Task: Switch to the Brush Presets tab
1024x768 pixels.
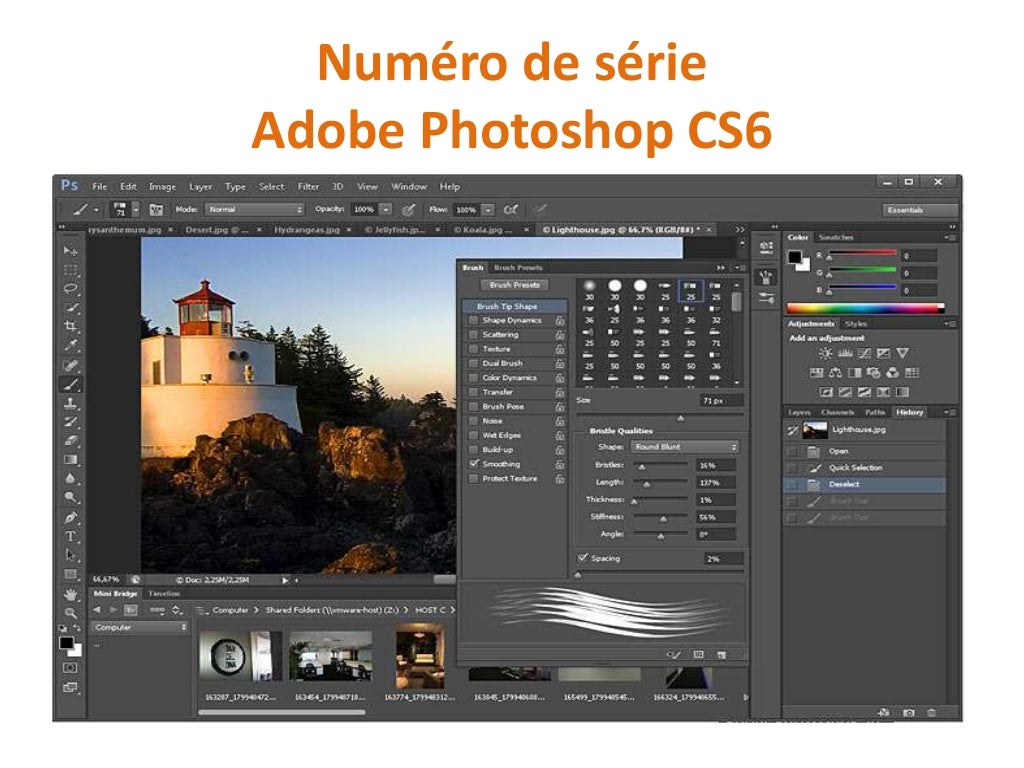Action: 518,268
